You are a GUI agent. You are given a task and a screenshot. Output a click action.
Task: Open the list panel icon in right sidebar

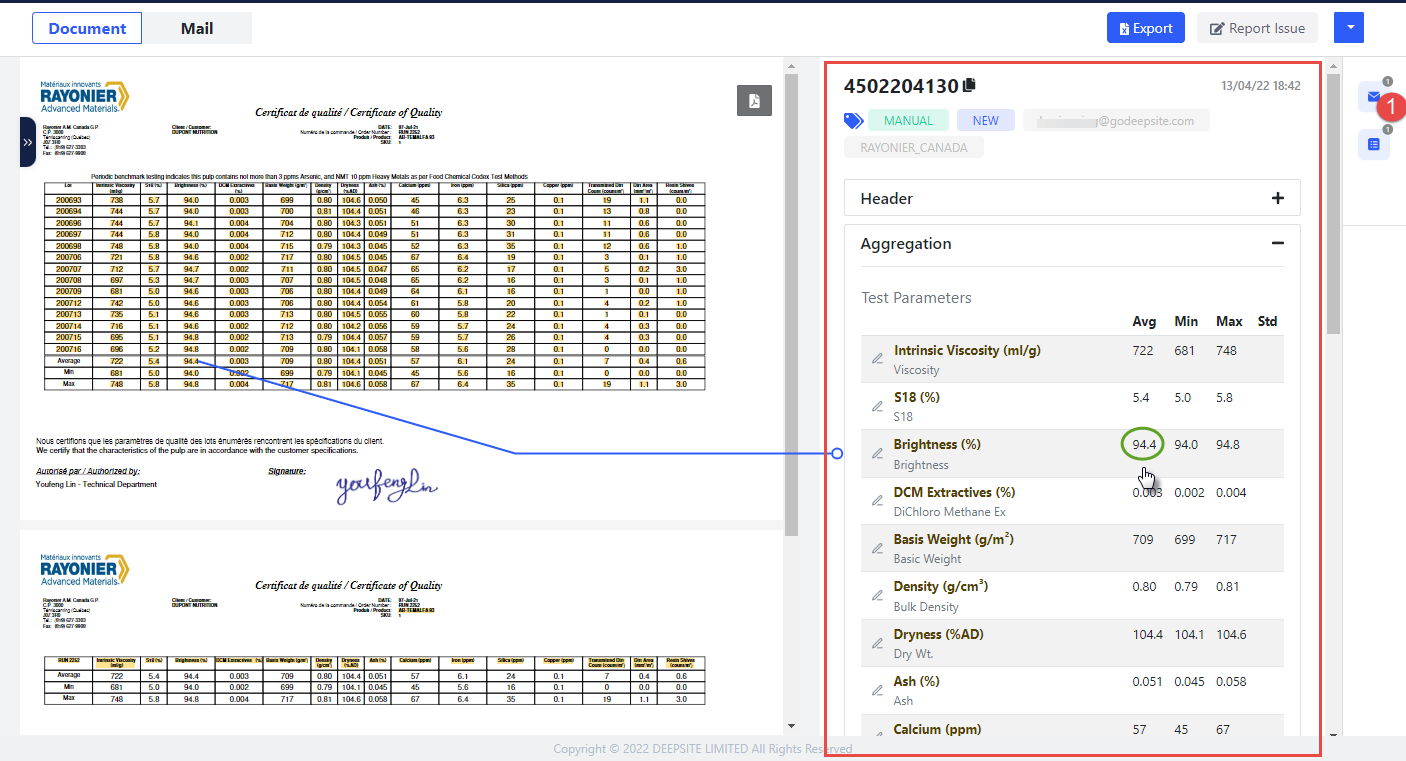pyautogui.click(x=1373, y=145)
